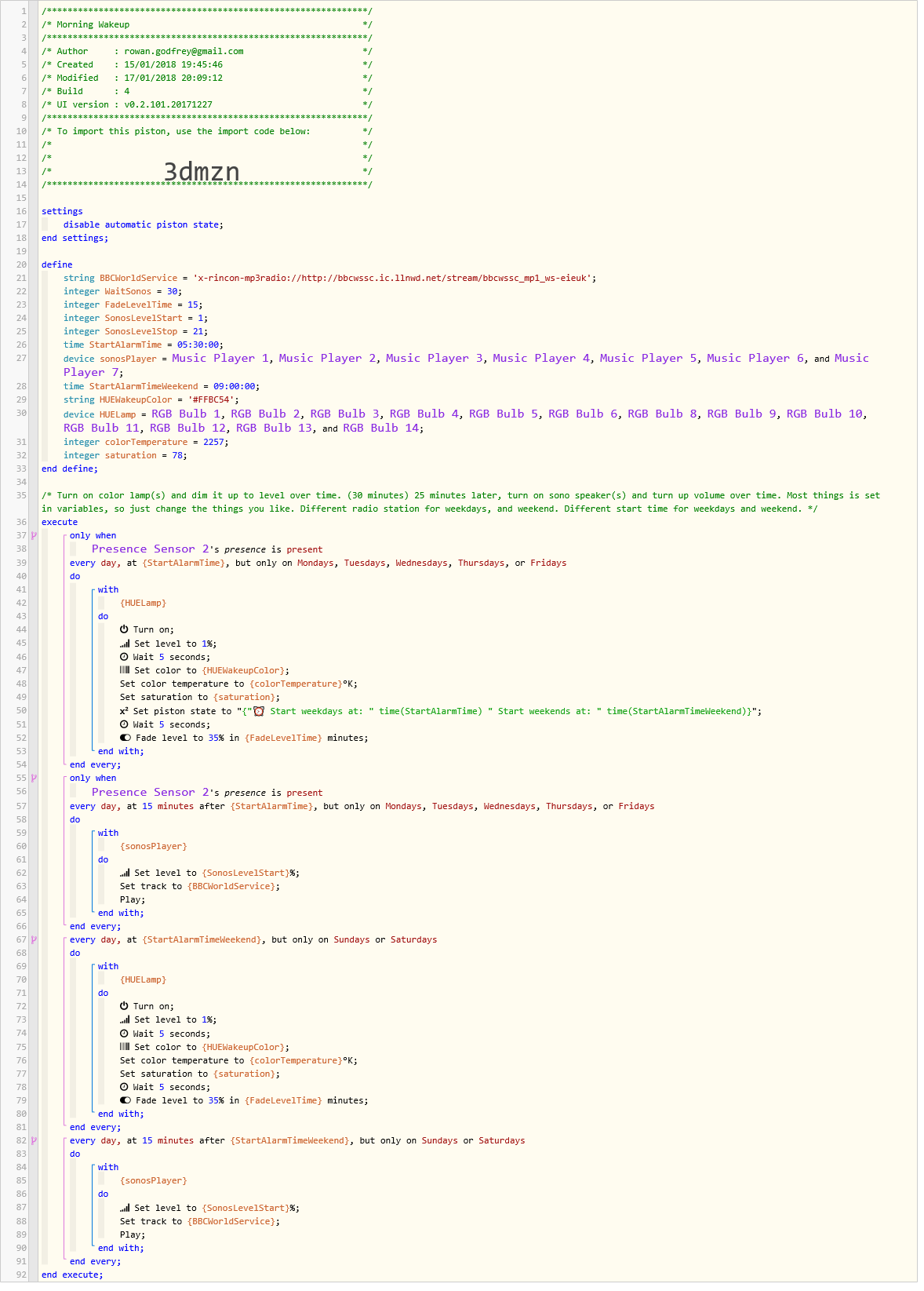Click the description comment on line 35

460,501
